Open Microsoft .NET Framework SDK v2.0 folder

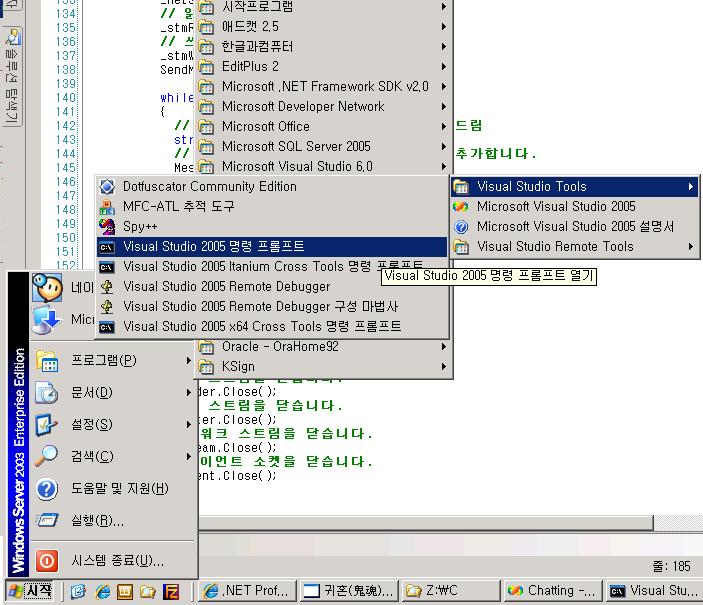323,87
